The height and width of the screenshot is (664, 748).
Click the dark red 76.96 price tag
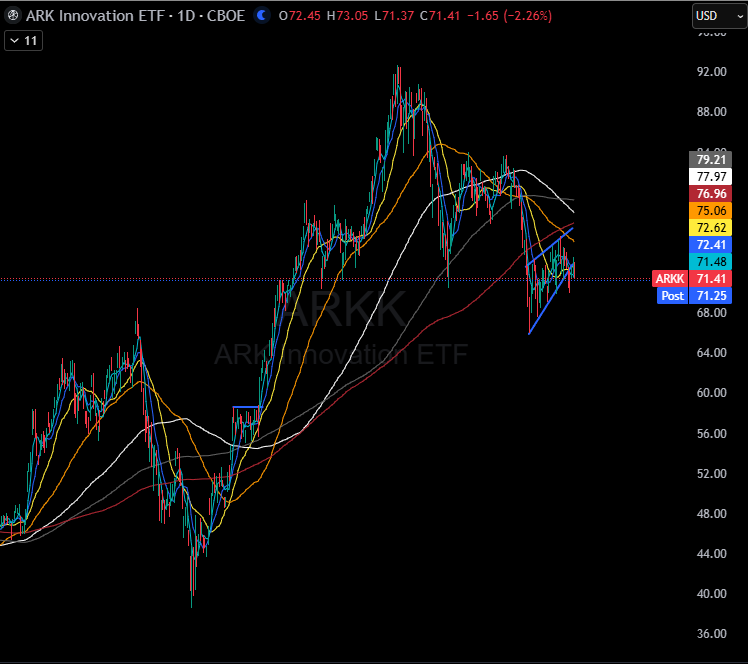point(711,194)
